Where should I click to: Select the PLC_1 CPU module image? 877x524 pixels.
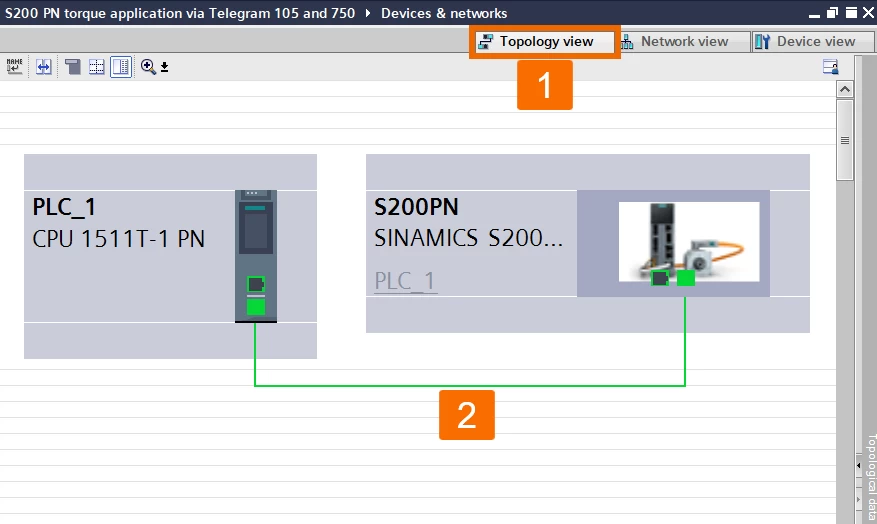(x=256, y=256)
